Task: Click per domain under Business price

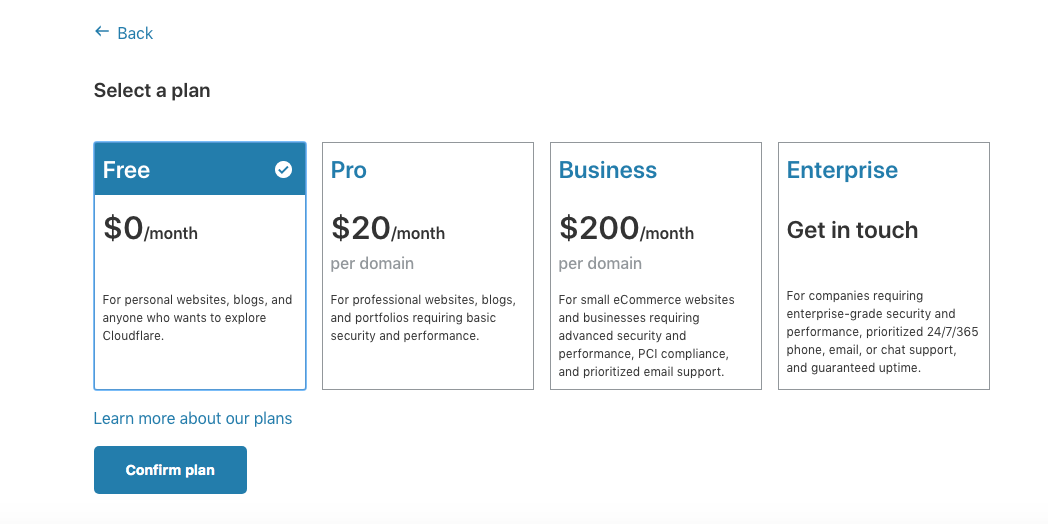Action: coord(600,263)
